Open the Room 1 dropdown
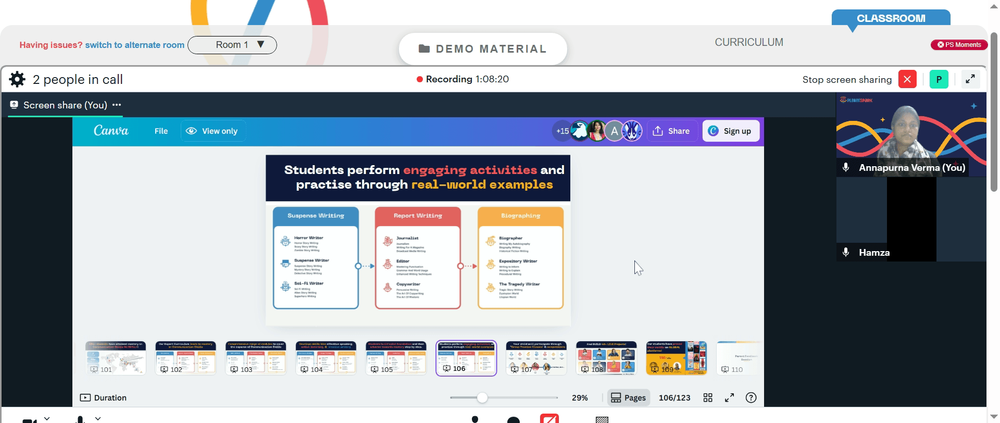The image size is (1000, 423). point(232,45)
